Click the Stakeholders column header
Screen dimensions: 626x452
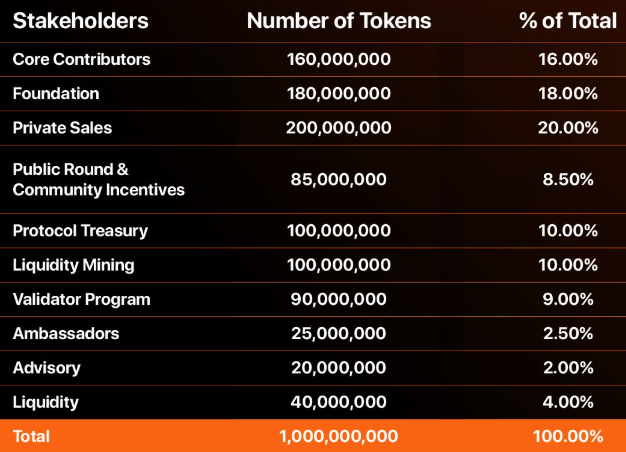click(81, 20)
